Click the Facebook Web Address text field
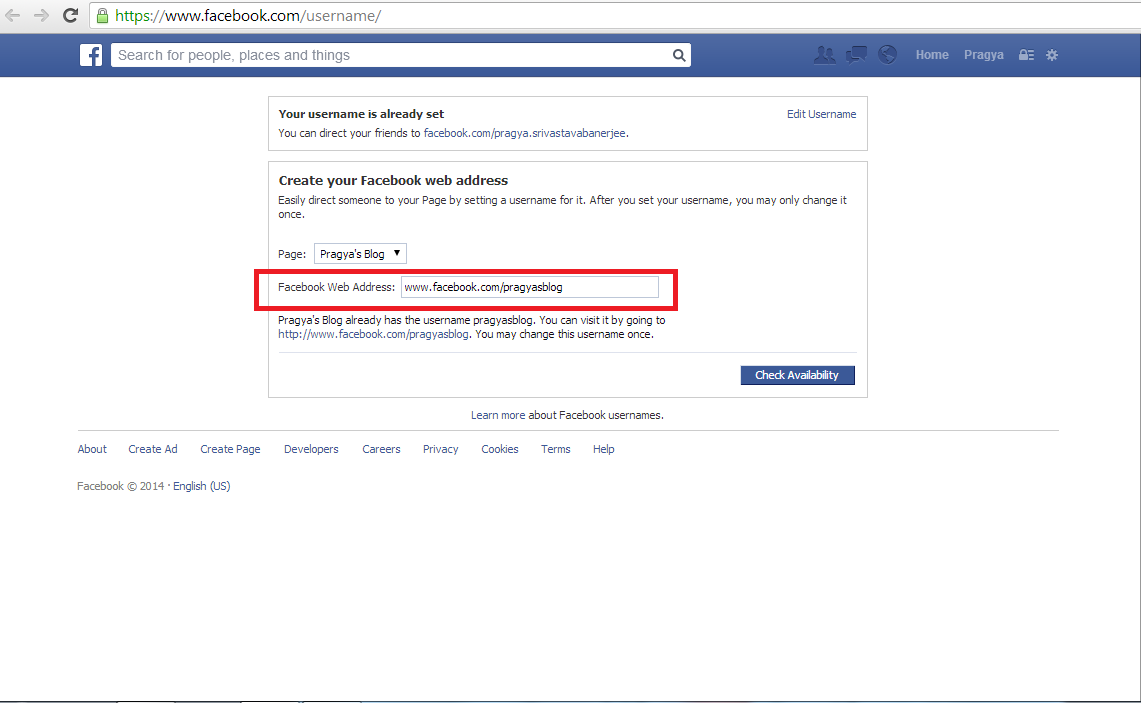This screenshot has width=1141, height=703. pyautogui.click(x=530, y=287)
